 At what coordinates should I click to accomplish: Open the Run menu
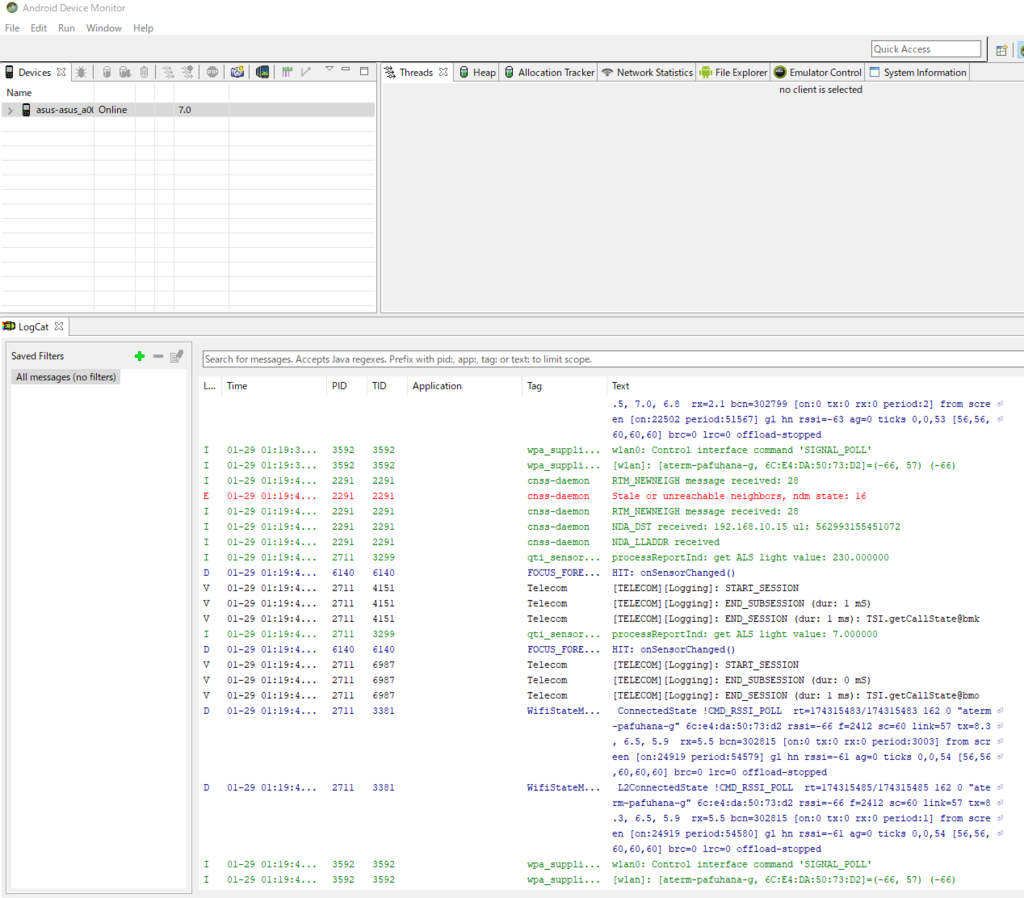(66, 28)
